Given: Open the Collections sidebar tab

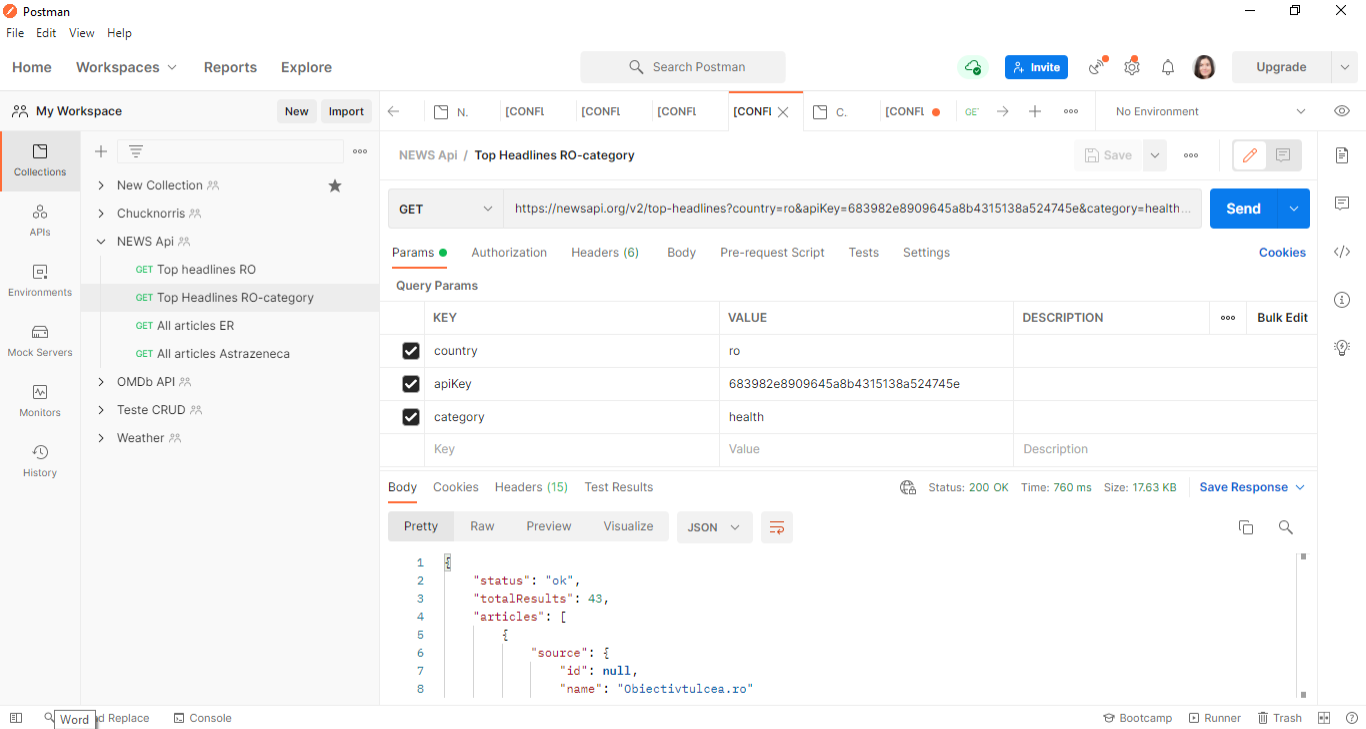Looking at the screenshot, I should click(40, 160).
